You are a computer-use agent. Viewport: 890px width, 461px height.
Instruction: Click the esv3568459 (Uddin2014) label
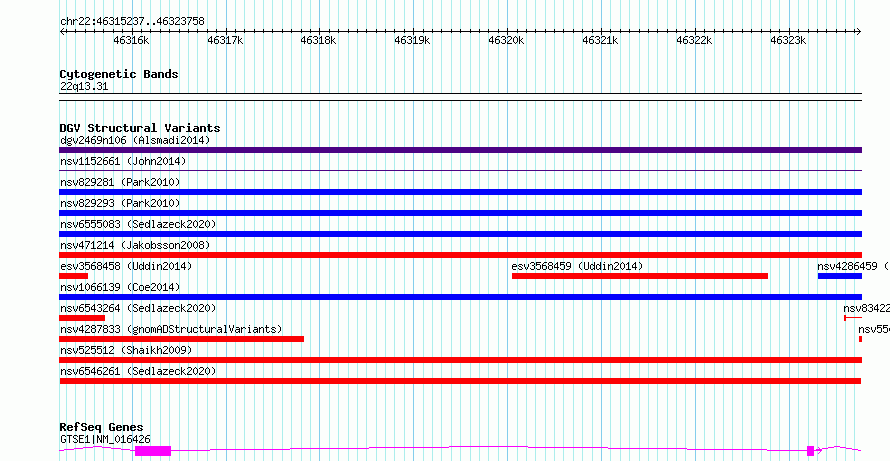577,266
